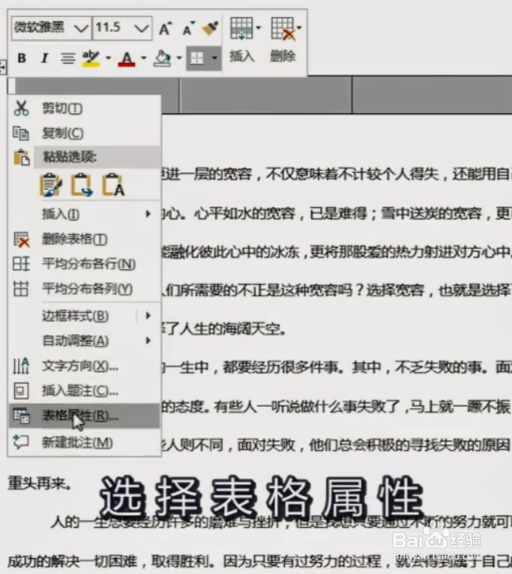Expand the arrow next to 插入(I)

[148, 214]
